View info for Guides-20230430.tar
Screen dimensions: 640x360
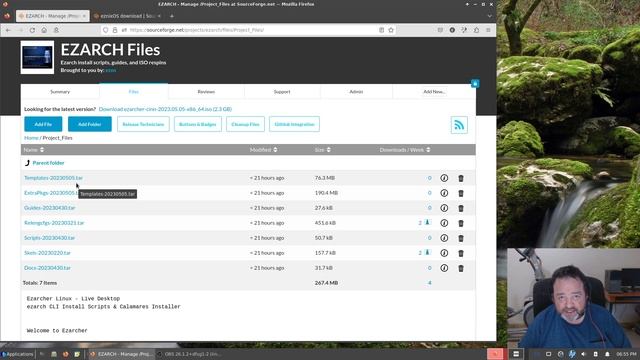[x=444, y=208]
